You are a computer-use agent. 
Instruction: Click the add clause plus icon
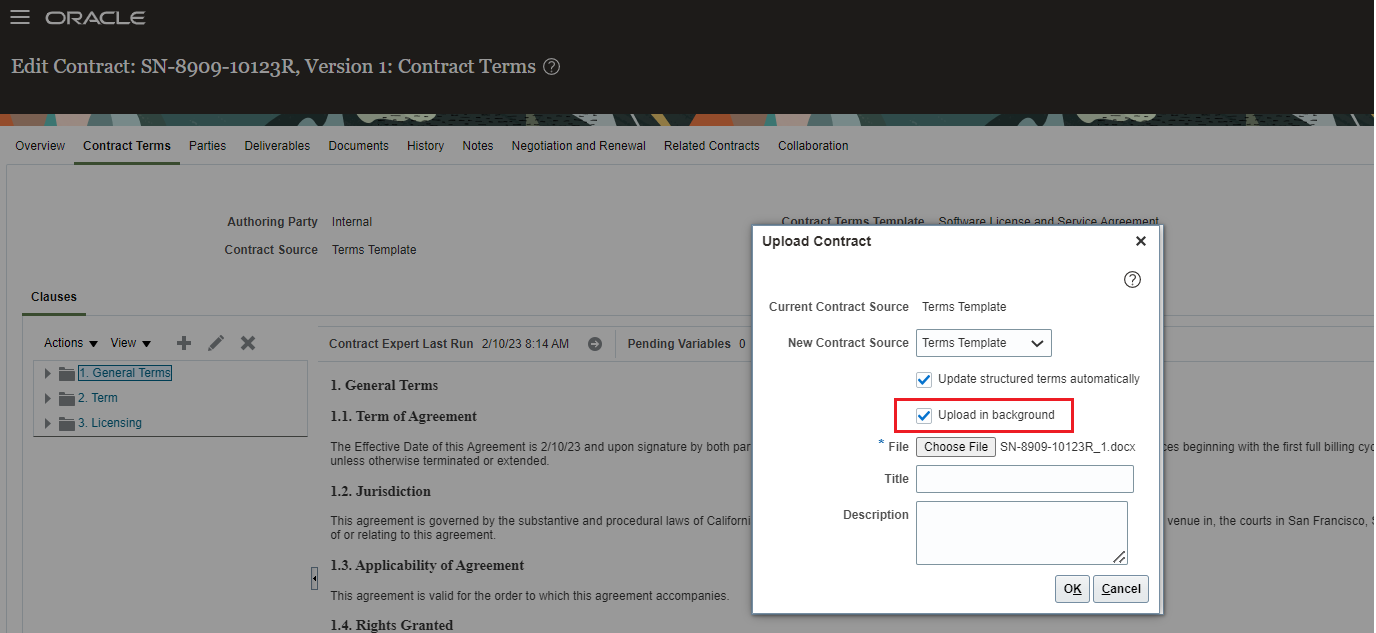(184, 343)
